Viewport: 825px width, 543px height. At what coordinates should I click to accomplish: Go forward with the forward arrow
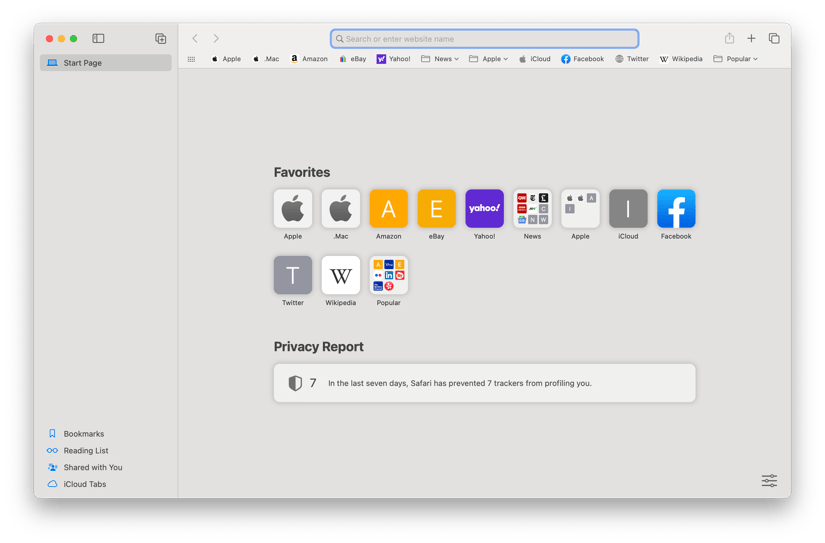pos(216,38)
